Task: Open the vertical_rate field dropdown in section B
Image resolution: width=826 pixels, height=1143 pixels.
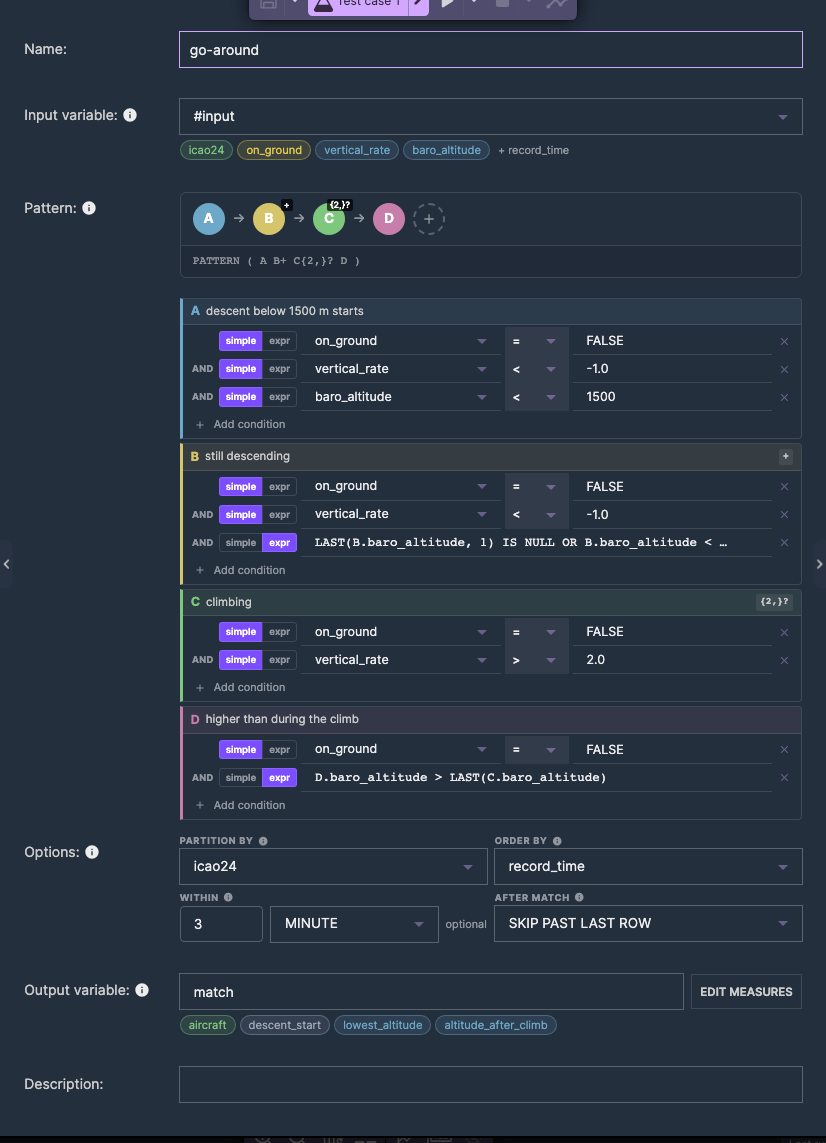Action: (400, 514)
